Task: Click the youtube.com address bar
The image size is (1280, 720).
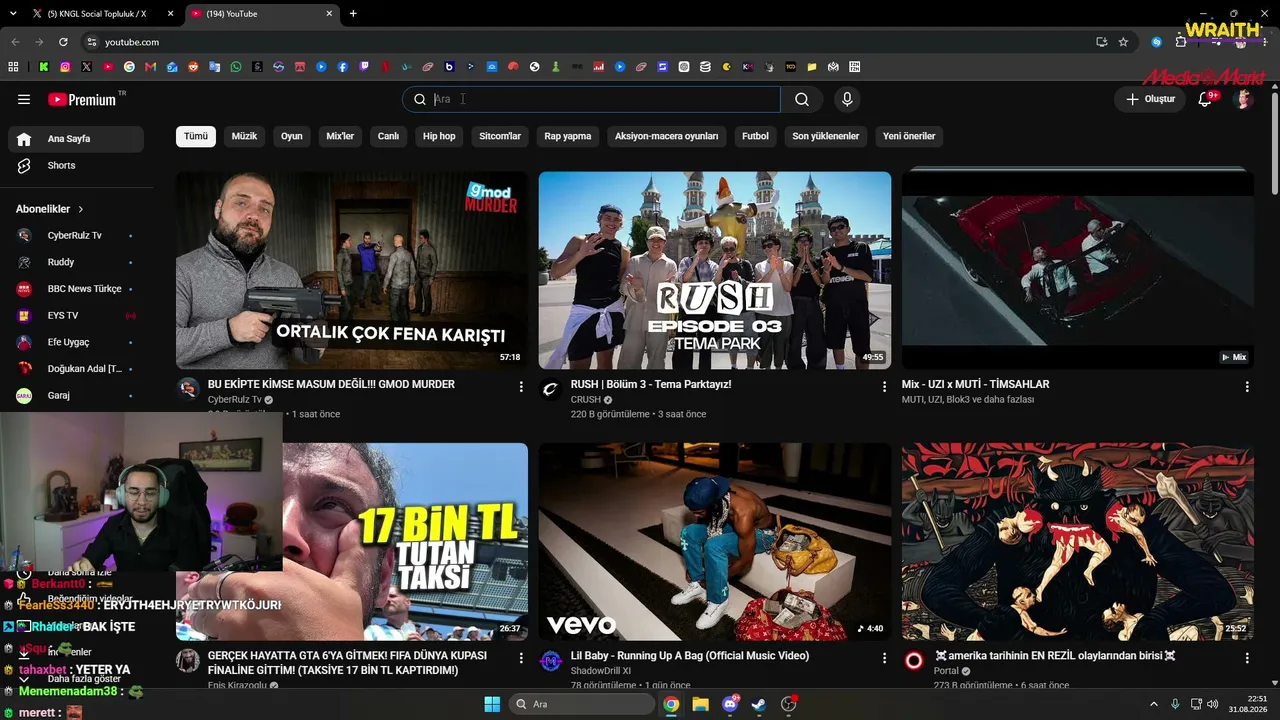Action: pos(590,42)
